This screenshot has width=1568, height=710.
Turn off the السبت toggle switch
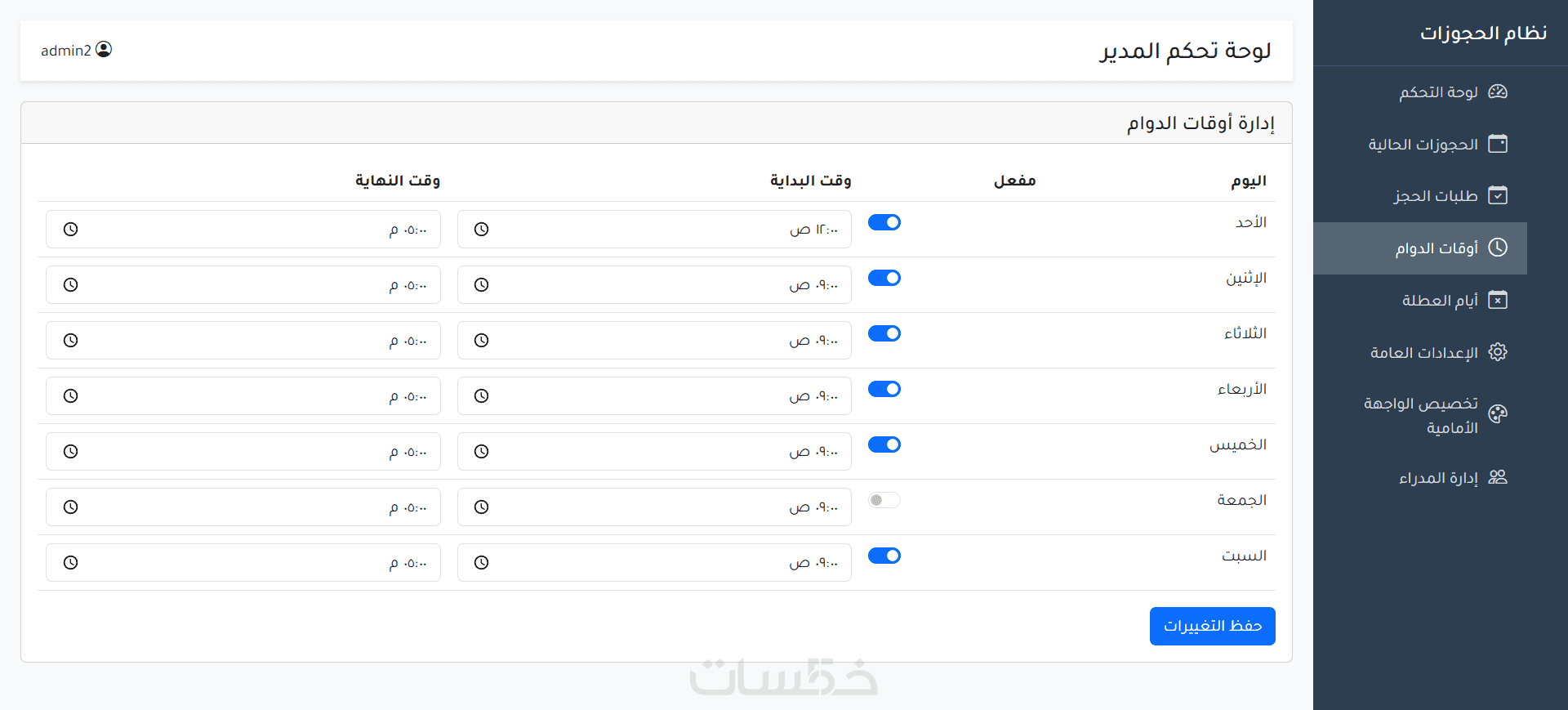pyautogui.click(x=884, y=556)
